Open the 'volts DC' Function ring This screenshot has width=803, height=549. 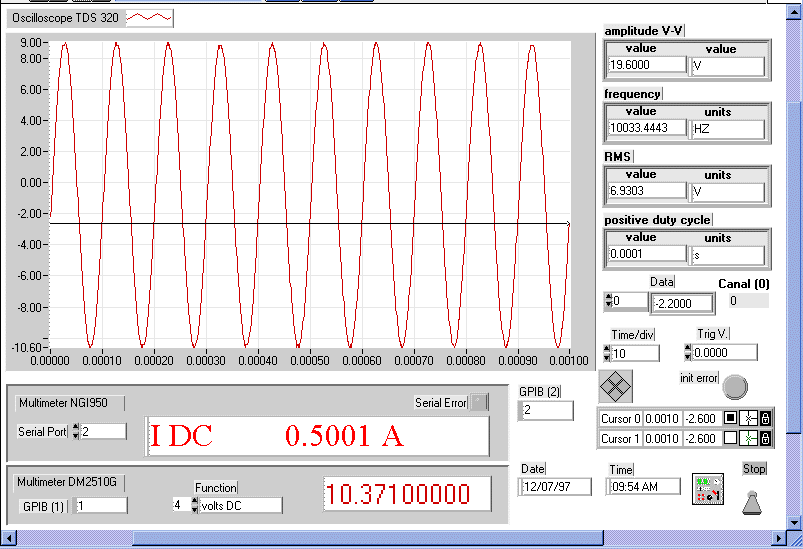(240, 505)
